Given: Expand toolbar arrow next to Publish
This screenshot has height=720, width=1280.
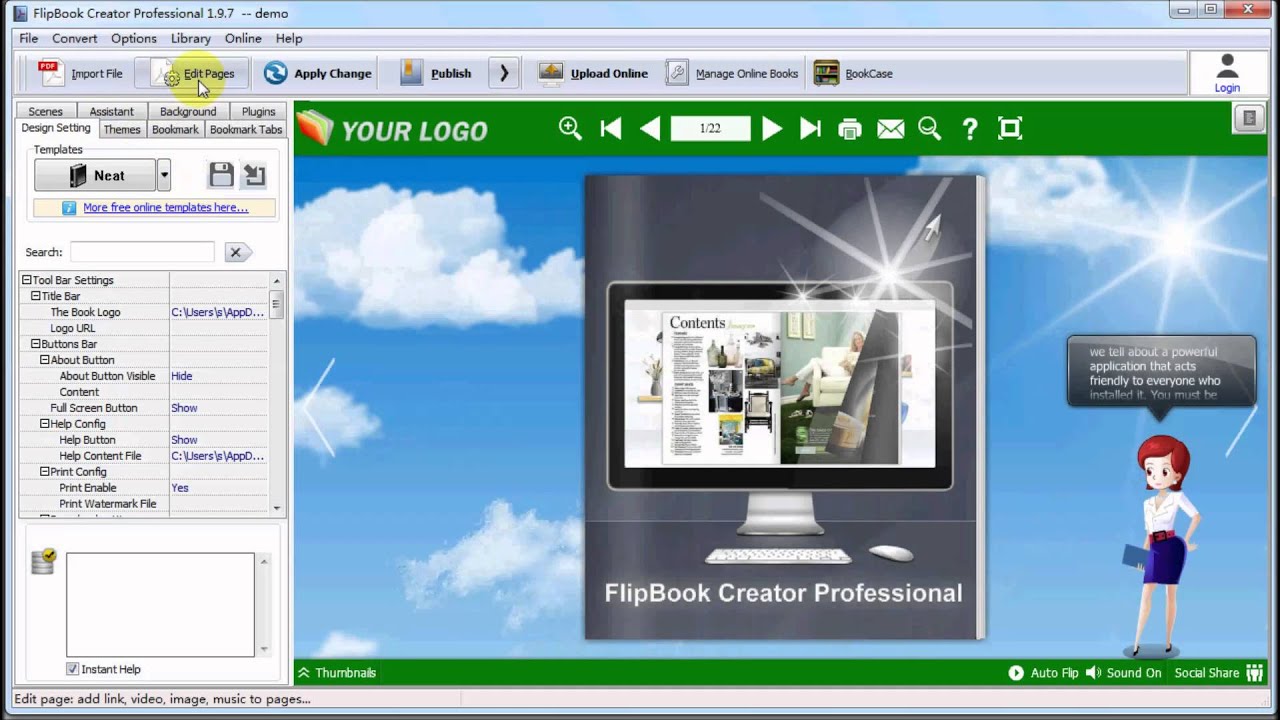Looking at the screenshot, I should coord(504,73).
